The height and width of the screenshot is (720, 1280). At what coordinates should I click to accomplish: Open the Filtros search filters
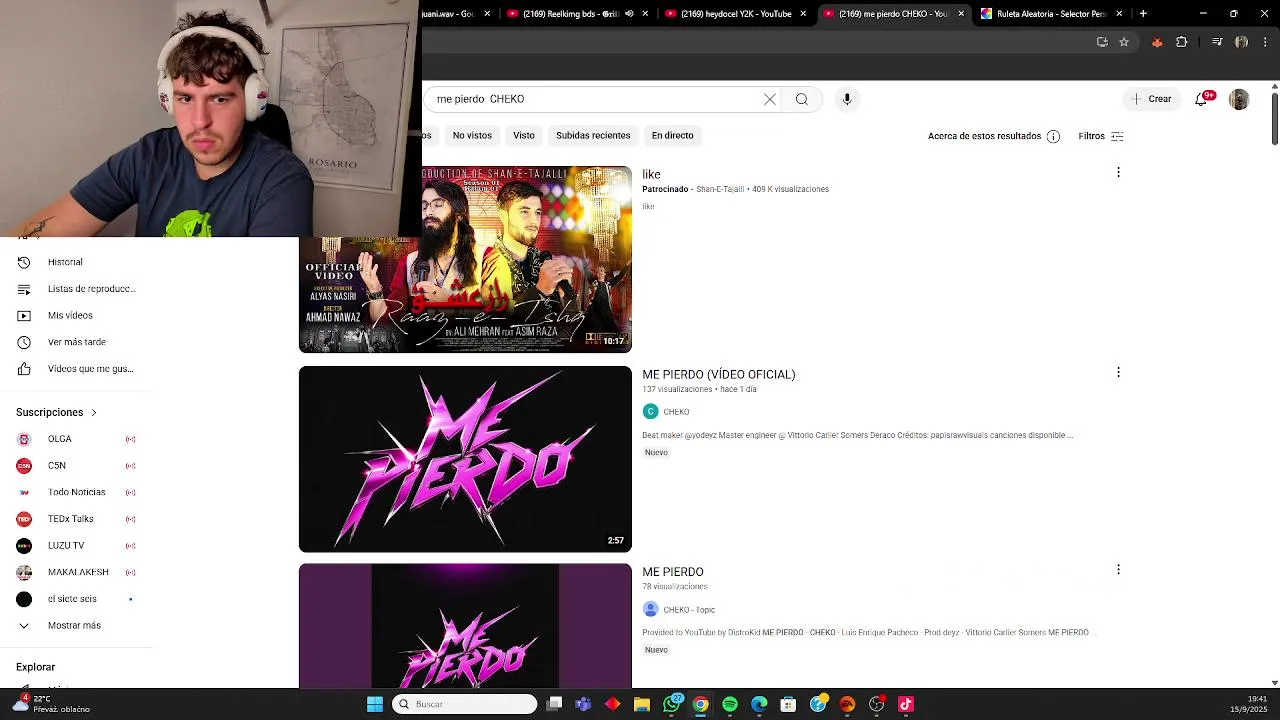point(1101,136)
